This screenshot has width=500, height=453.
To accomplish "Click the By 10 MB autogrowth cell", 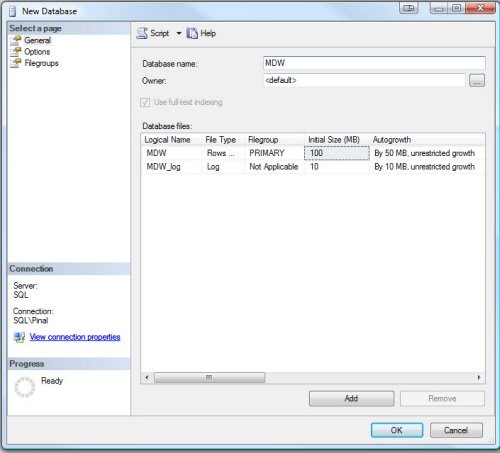I will (x=427, y=167).
